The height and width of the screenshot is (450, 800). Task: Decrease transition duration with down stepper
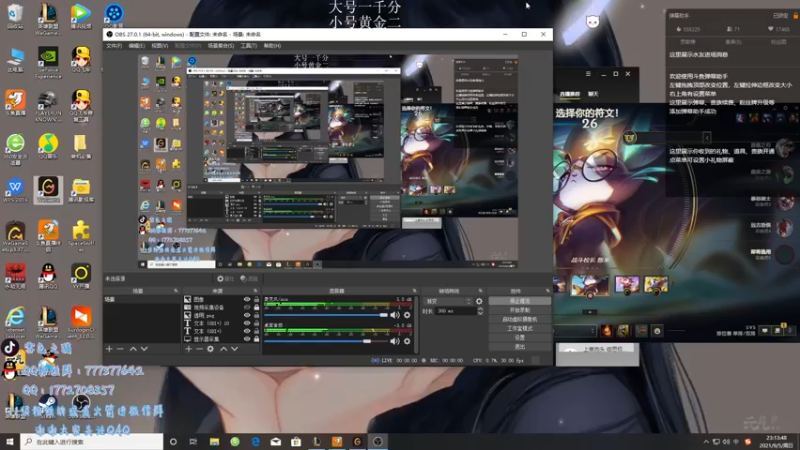(x=480, y=313)
